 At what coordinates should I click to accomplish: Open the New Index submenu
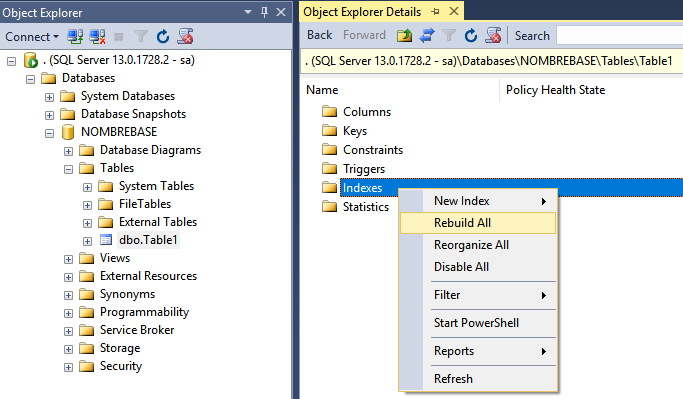coord(478,201)
